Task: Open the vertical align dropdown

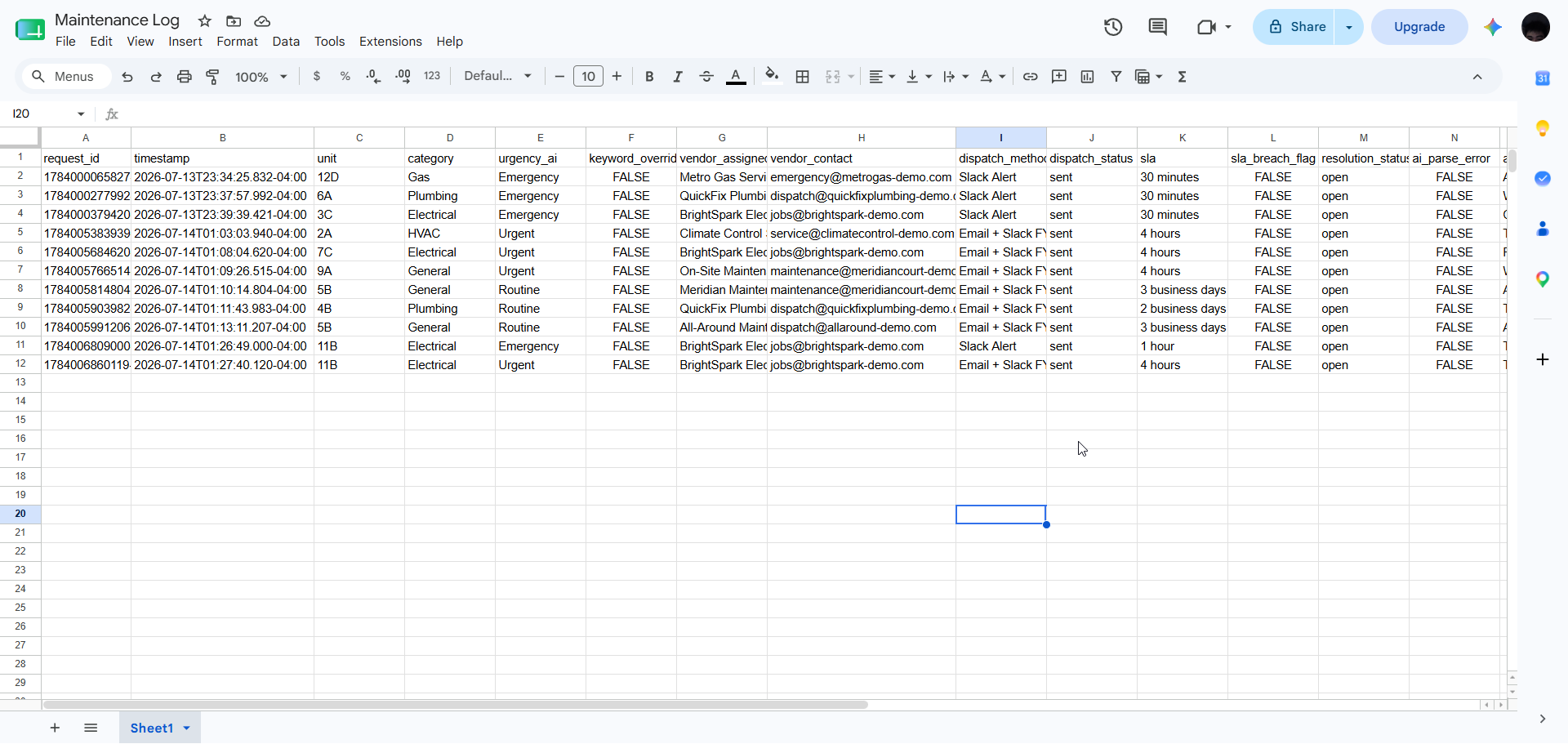Action: pos(919,77)
